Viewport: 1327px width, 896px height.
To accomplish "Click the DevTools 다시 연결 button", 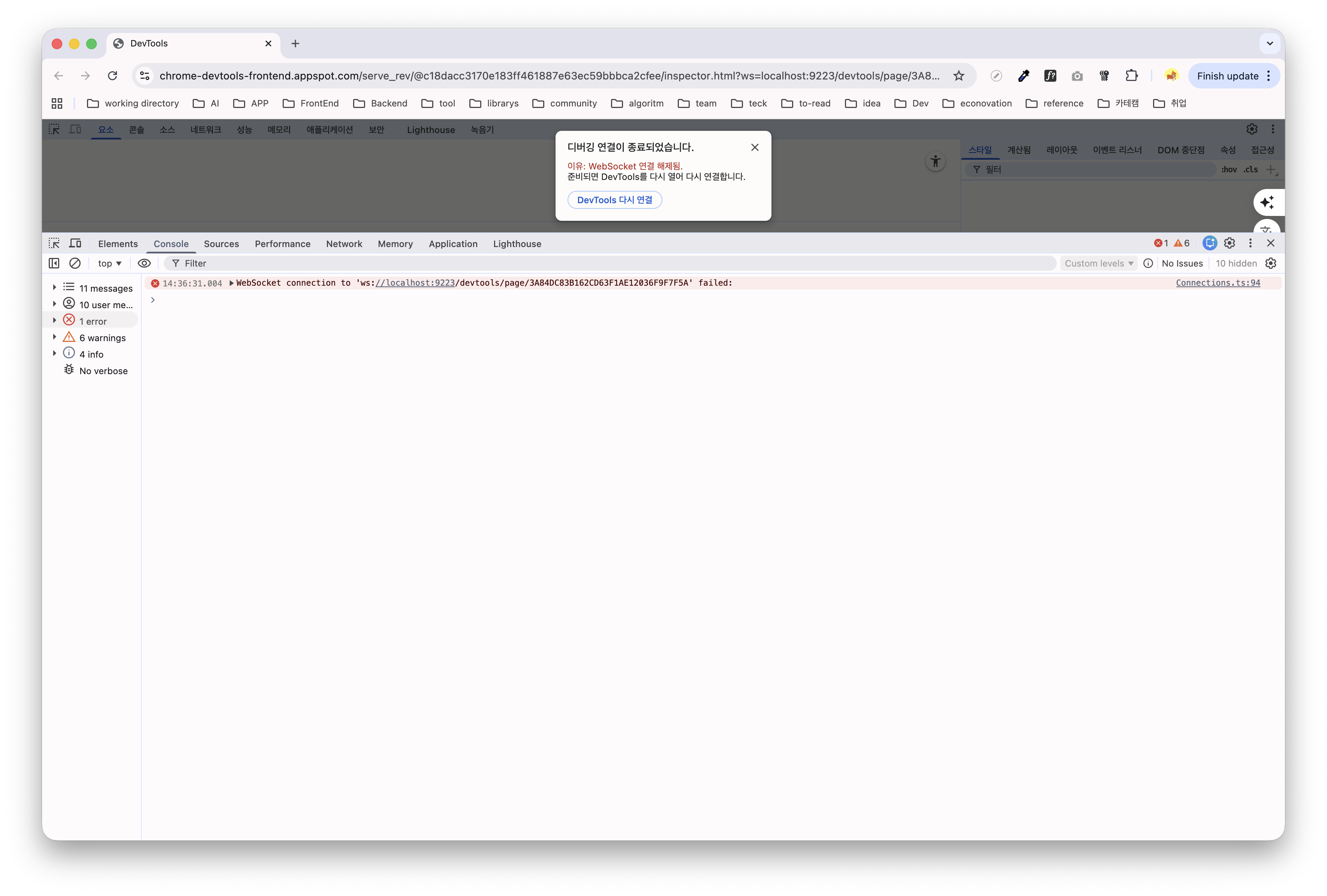I will pyautogui.click(x=614, y=200).
